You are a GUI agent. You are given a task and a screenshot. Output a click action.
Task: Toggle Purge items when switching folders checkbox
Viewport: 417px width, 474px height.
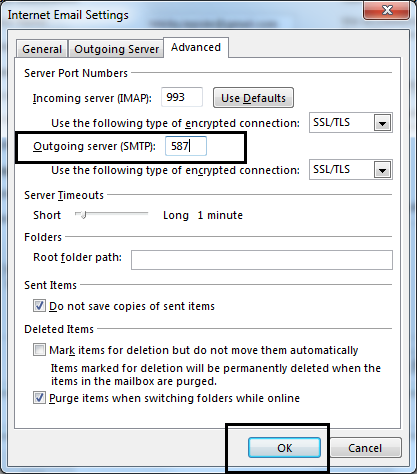[x=39, y=398]
